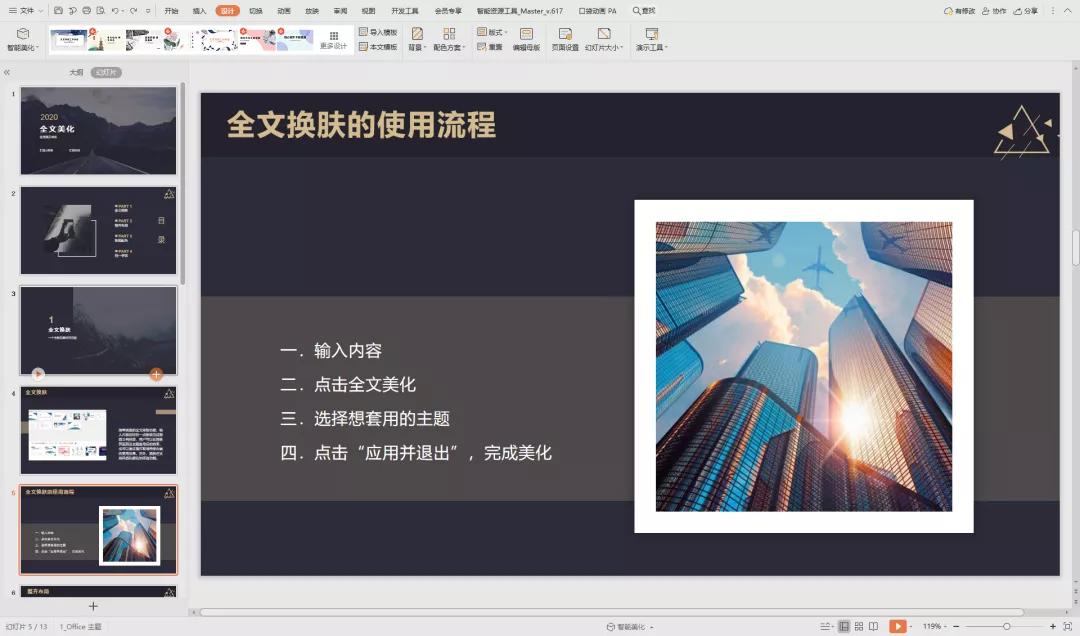1080x636 pixels.
Task: Toggle reading view in the status bar
Action: click(x=871, y=625)
